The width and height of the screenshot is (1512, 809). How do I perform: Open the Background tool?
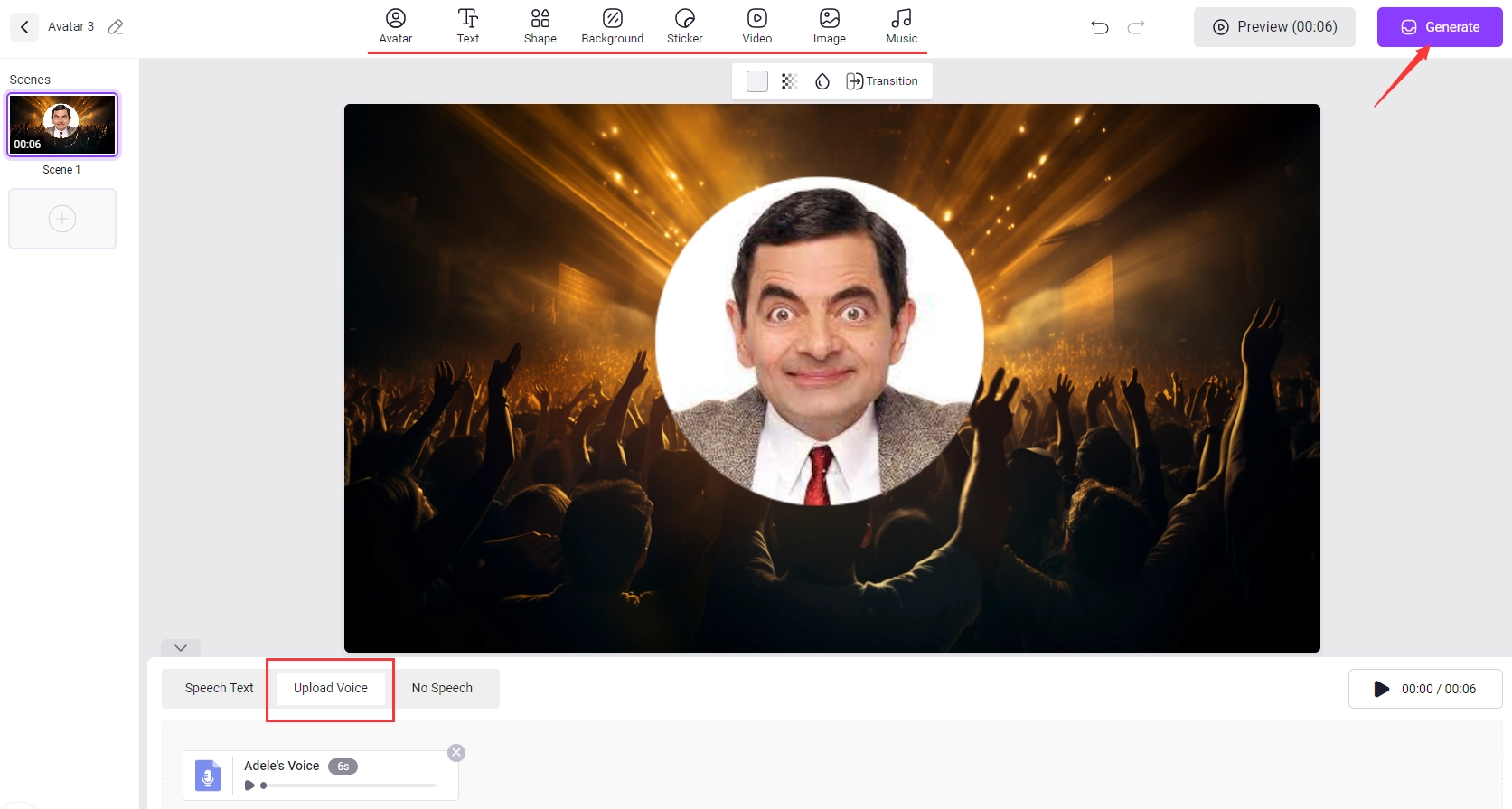tap(613, 26)
